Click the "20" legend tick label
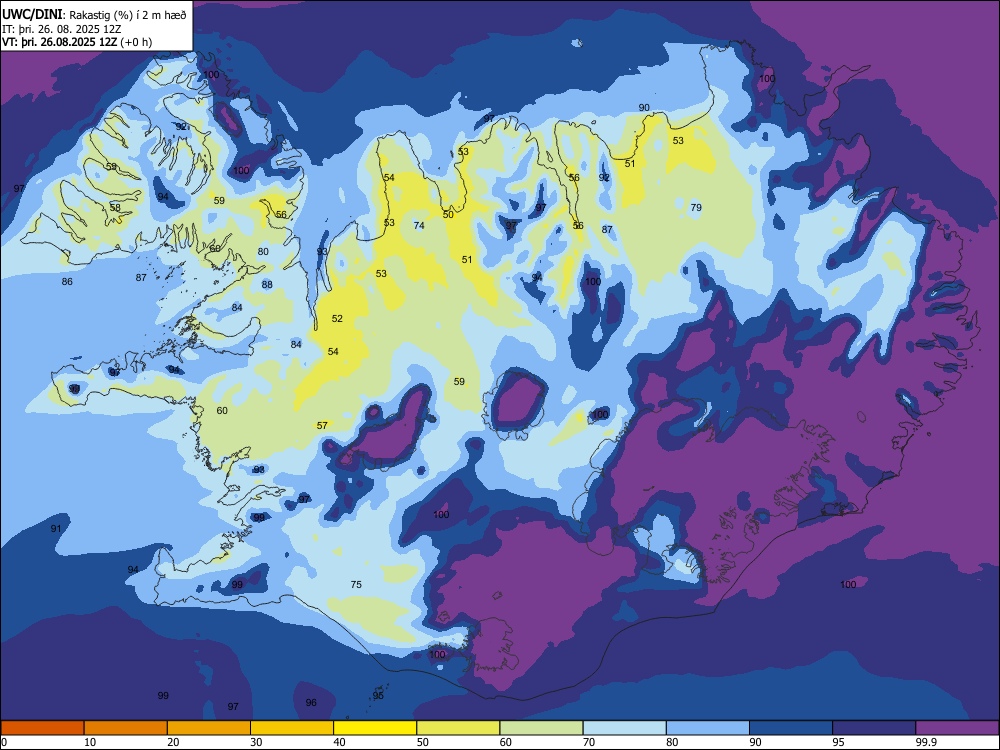This screenshot has width=1000, height=750. coord(173,742)
